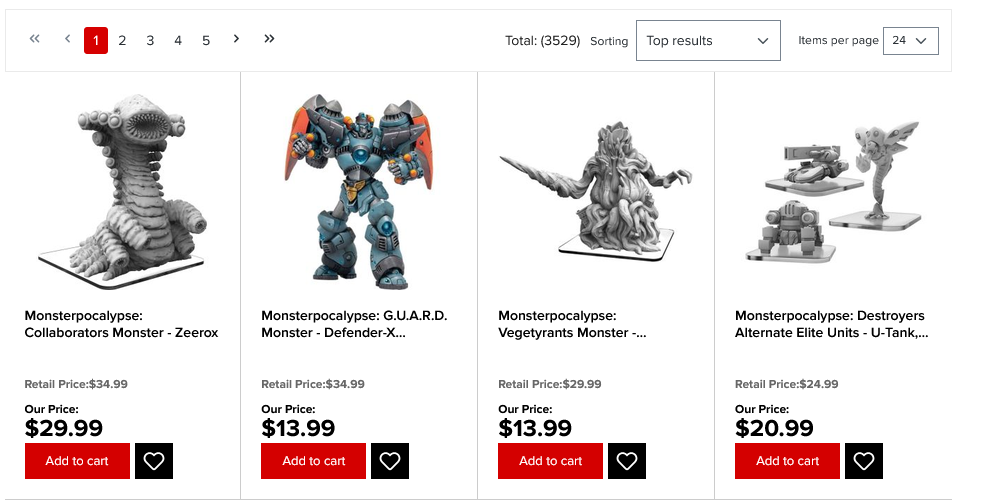Open Monsterpocalypse Collaborators Monster - Zeerox title link
This screenshot has width=981, height=500.
tap(121, 324)
